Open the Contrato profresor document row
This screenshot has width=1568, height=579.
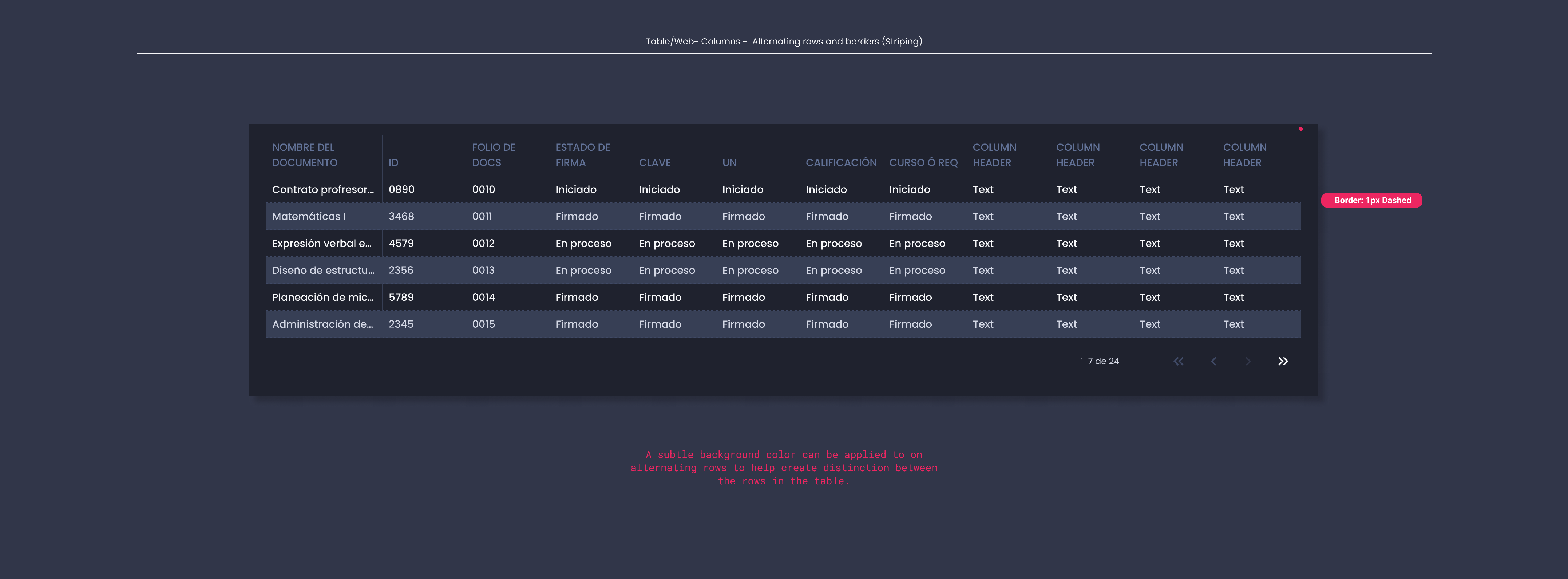click(x=322, y=189)
